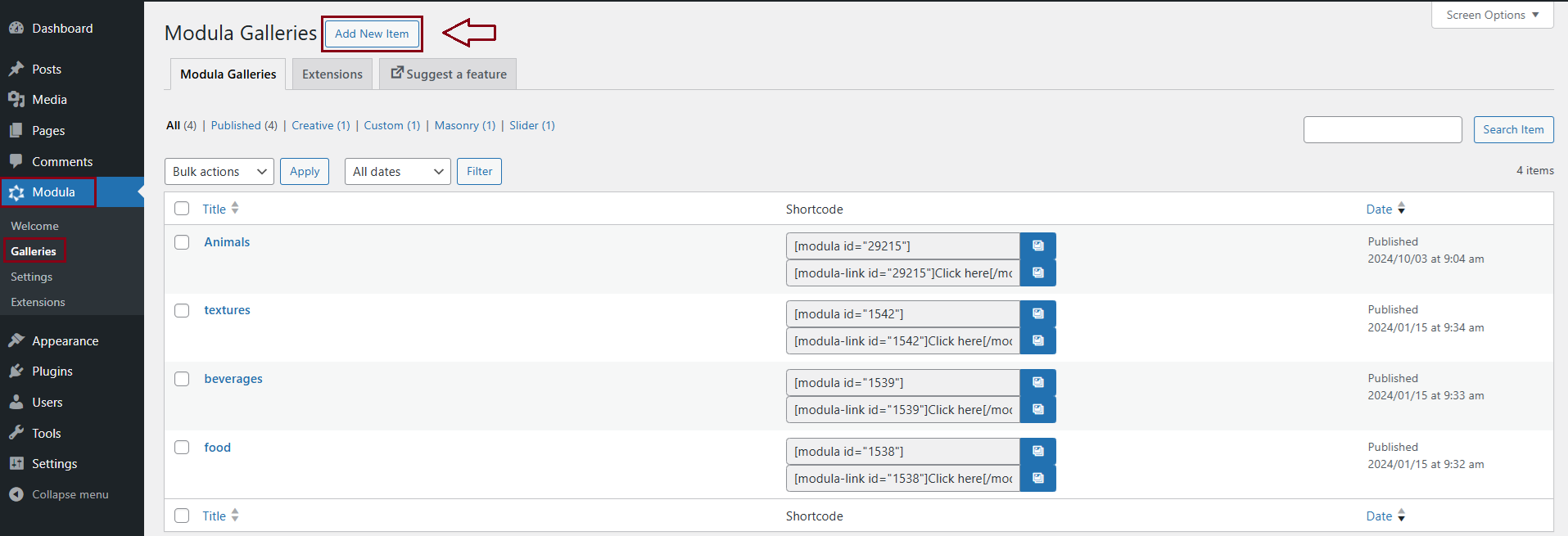Open Settings under the Modula submenu

pyautogui.click(x=31, y=277)
